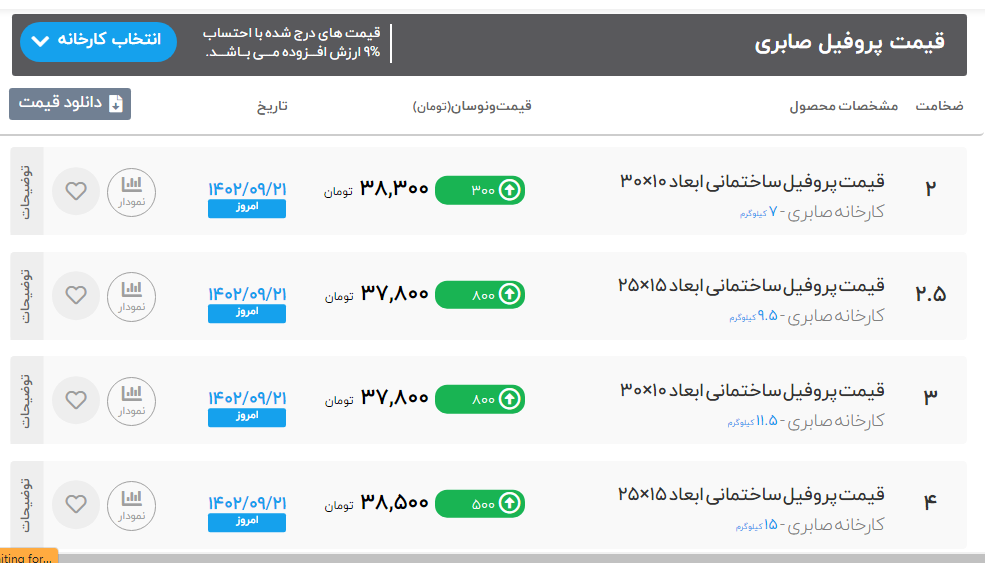Expand توضیحات tab on 2.5mm row
Screen dimensions: 985x563
click(x=27, y=295)
